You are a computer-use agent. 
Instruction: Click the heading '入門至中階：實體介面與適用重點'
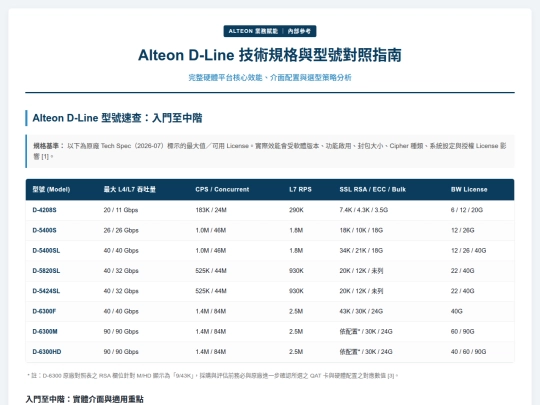pyautogui.click(x=85, y=399)
